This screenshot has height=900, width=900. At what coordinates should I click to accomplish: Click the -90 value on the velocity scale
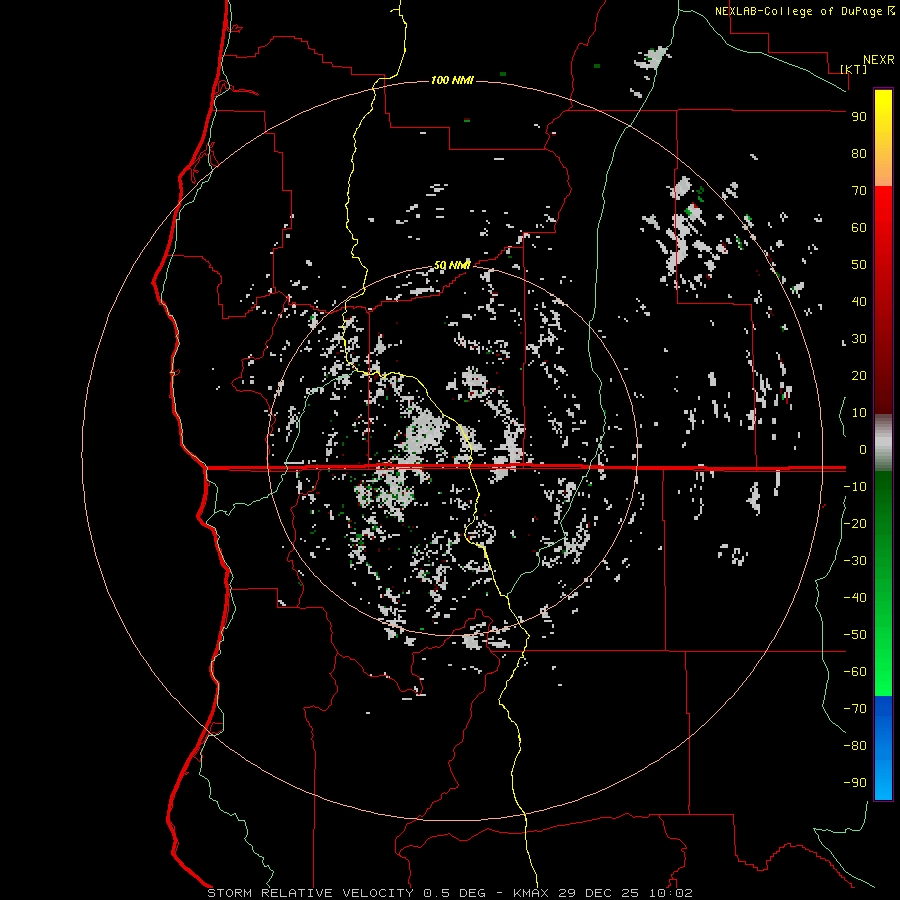[x=855, y=782]
